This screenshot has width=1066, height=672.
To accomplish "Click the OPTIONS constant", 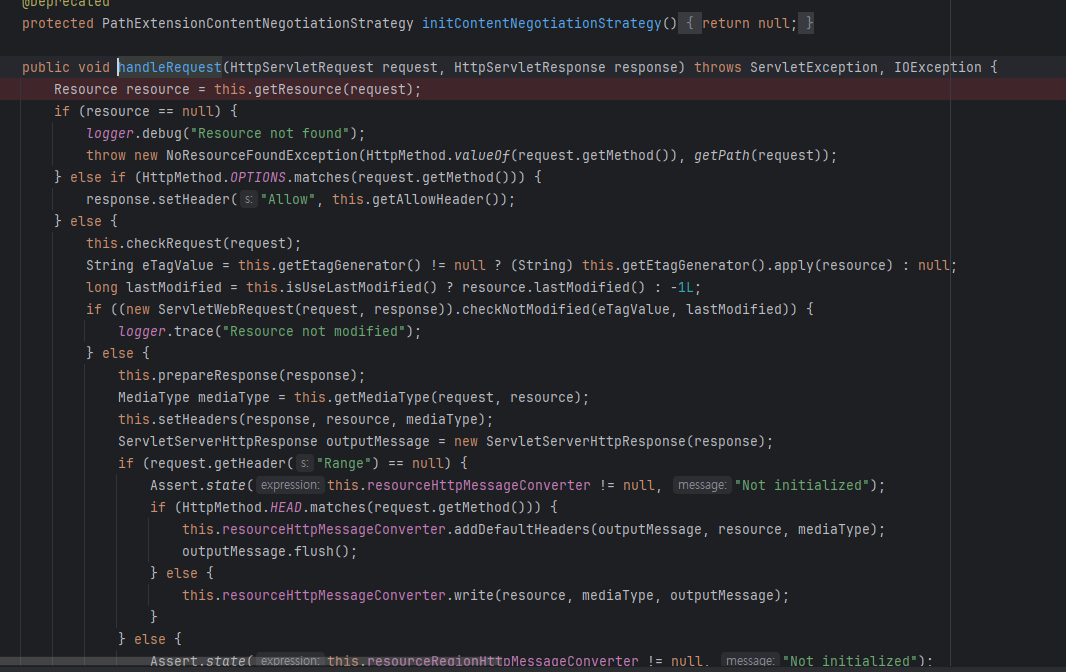I will pos(258,178).
